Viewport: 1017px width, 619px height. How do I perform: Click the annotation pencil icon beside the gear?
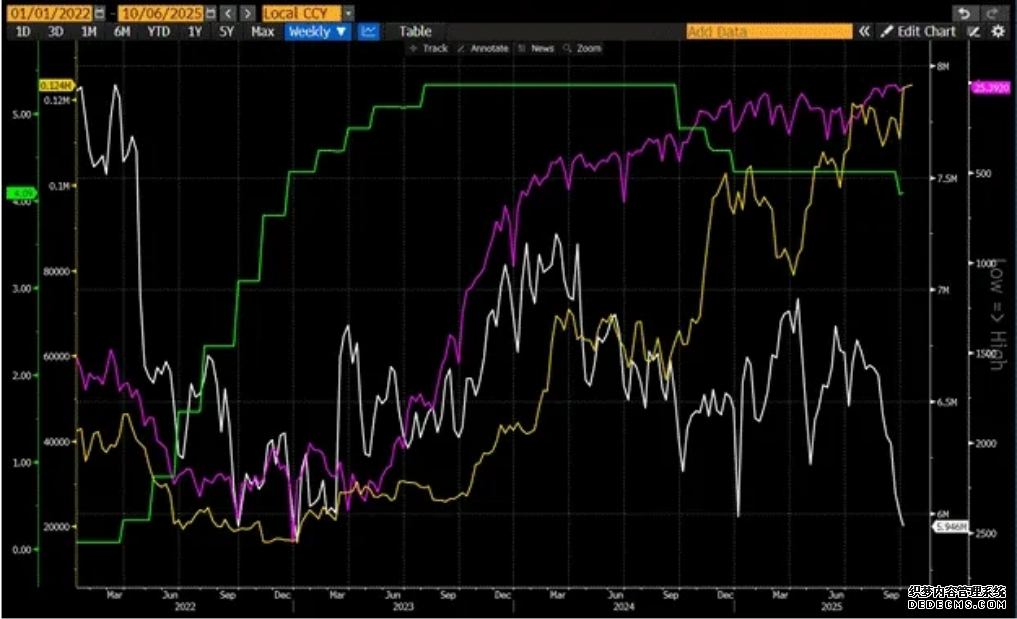click(x=974, y=31)
